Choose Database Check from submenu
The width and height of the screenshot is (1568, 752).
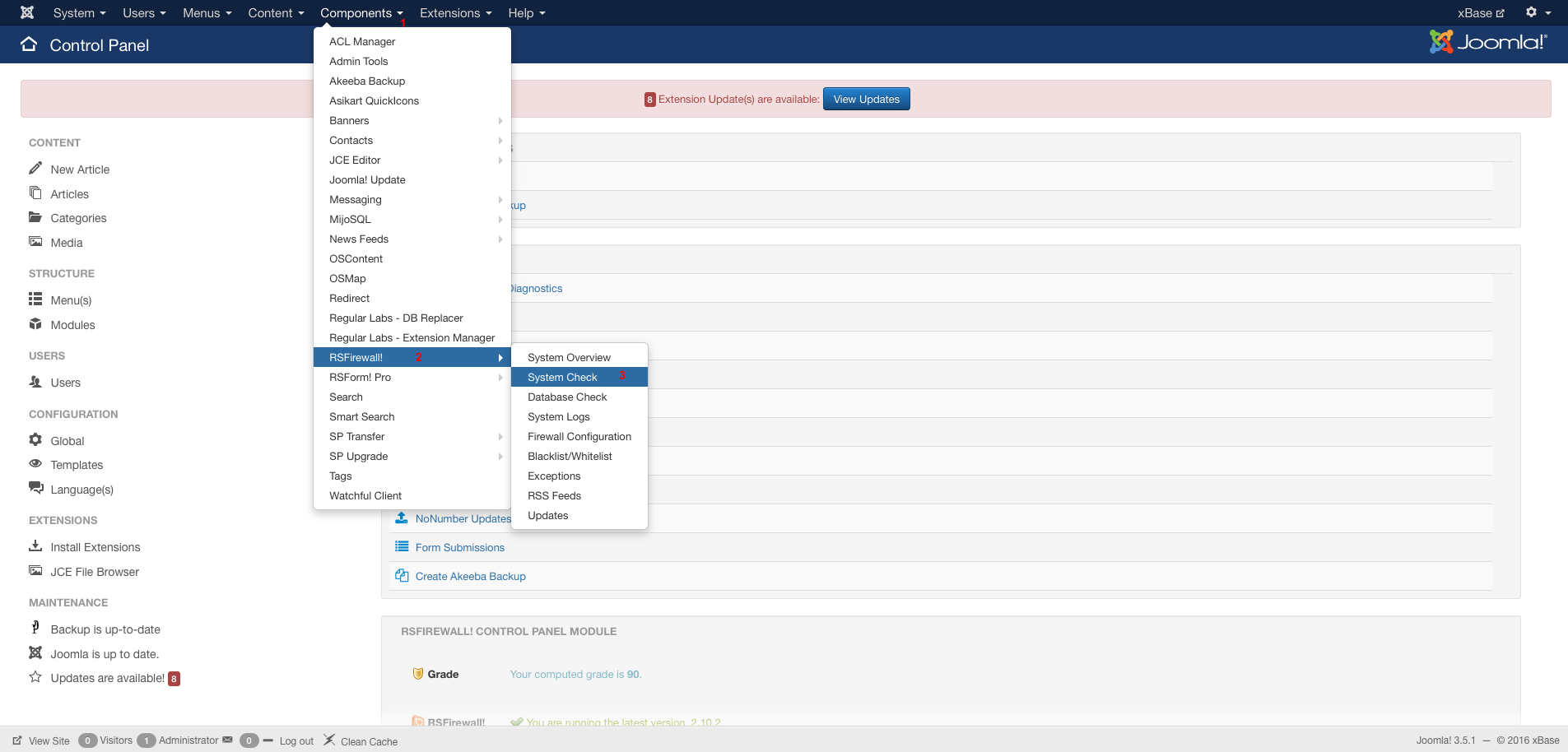579,397
